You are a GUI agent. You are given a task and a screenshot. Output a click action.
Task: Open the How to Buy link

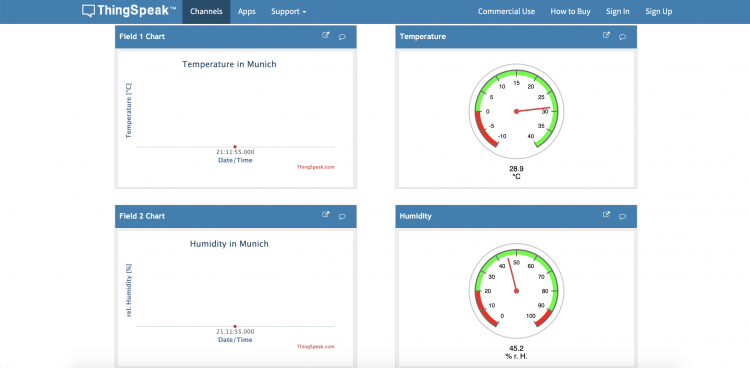coord(570,11)
